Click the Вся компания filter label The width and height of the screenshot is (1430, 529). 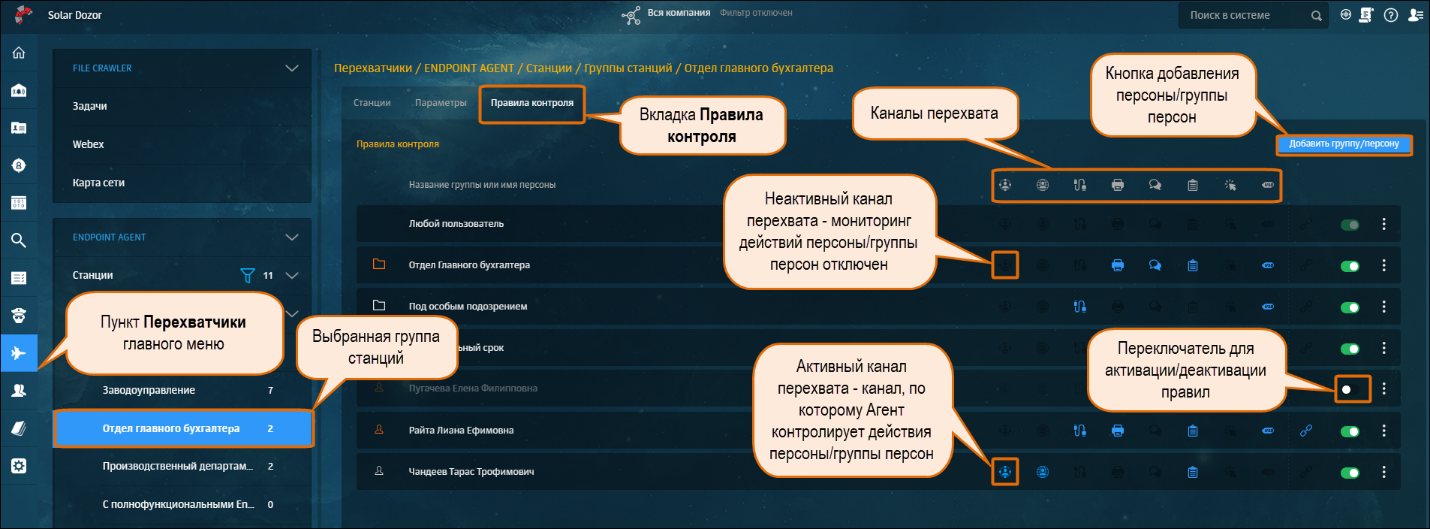point(679,14)
